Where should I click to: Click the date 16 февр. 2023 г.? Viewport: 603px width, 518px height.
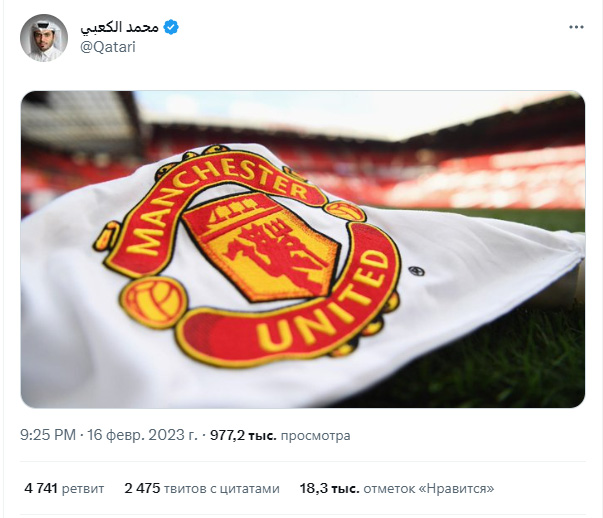142,435
